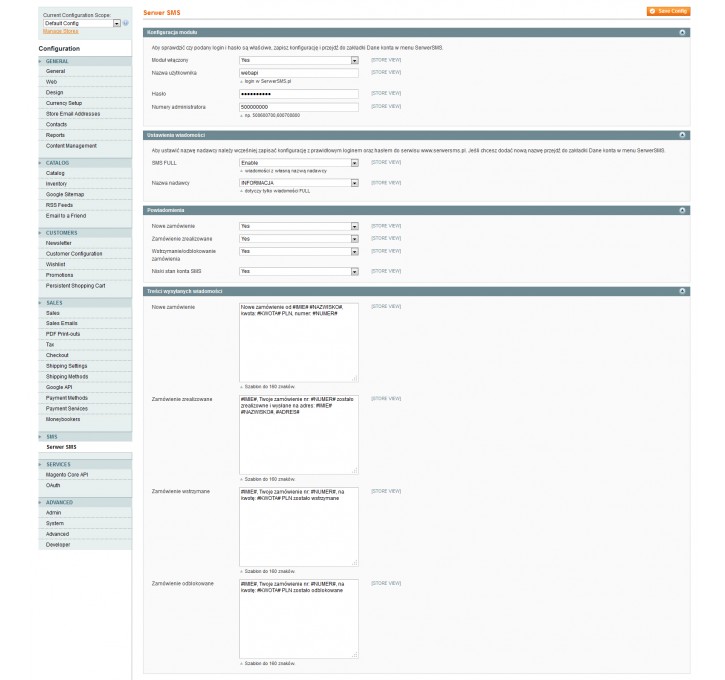The image size is (725, 680).
Task: Open the Developer configuration tab
Action: (85, 545)
